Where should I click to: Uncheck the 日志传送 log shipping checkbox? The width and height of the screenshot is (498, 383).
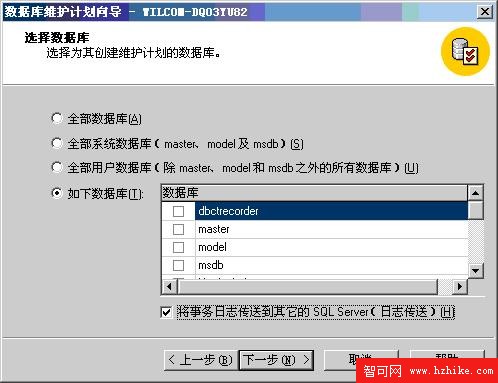[166, 312]
